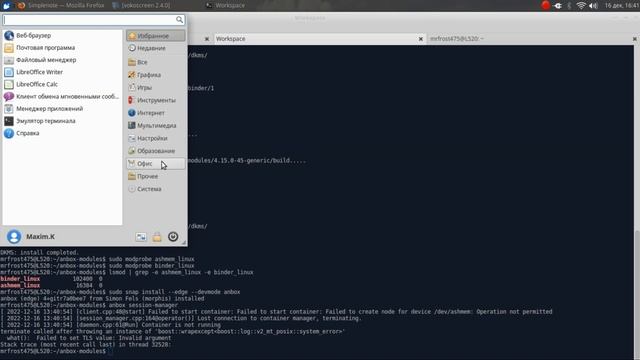The width and height of the screenshot is (640, 360).
Task: Click the search magnifier icon
Action: point(180,20)
